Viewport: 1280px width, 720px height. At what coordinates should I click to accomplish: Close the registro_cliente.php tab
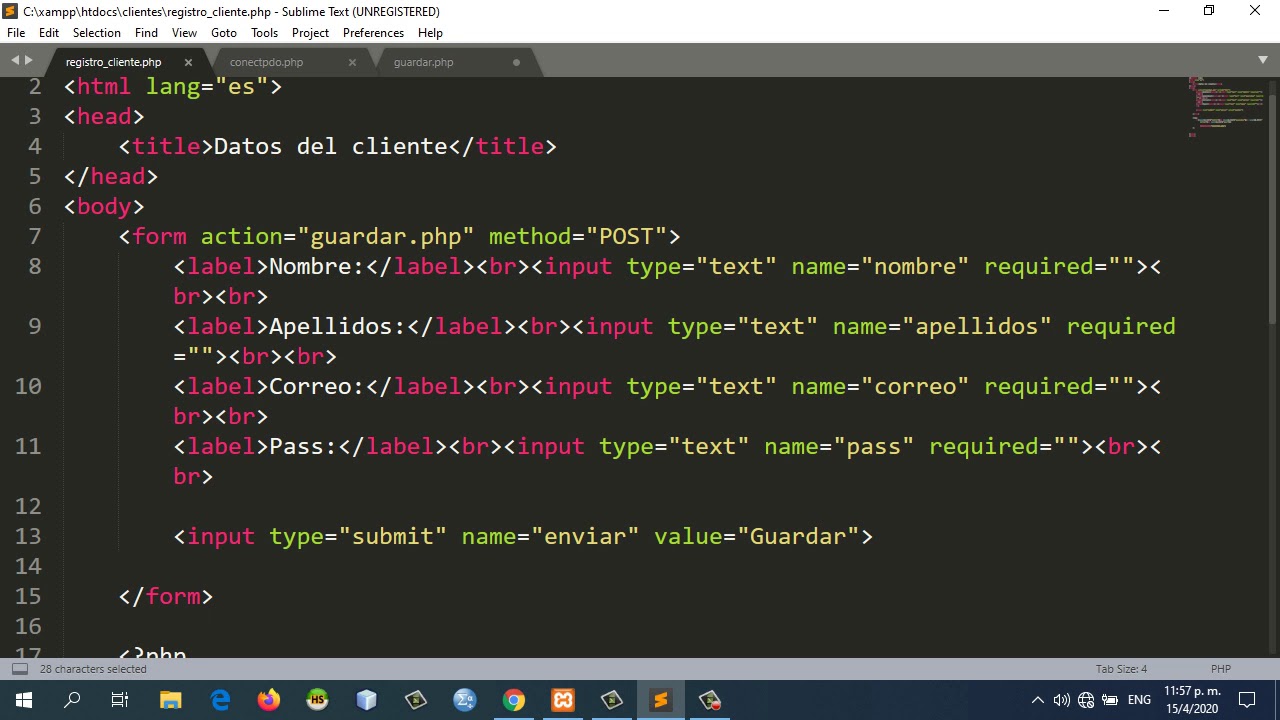coord(188,62)
